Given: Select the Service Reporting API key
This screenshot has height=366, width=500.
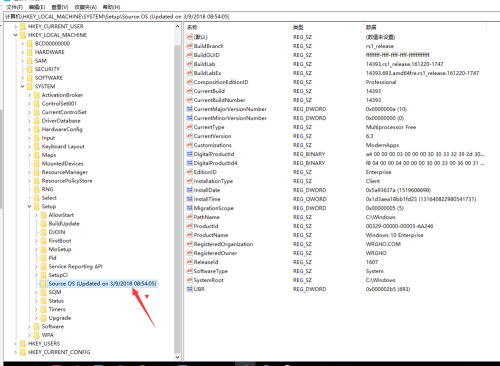Looking at the screenshot, I should point(76,266).
